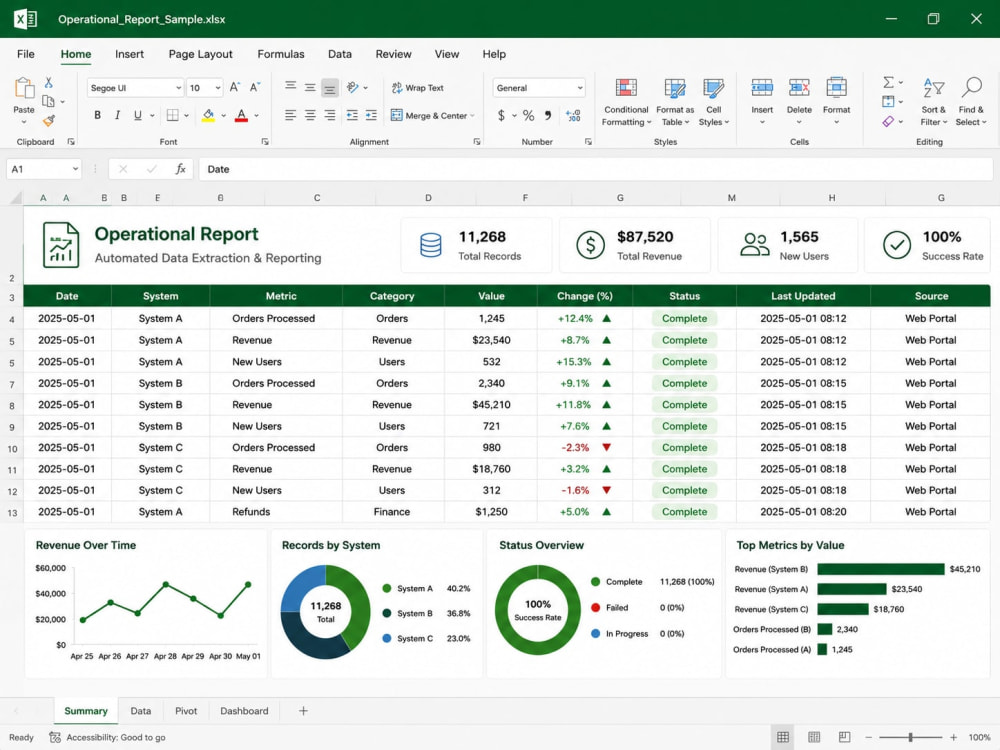Click the zoom slider in status bar
This screenshot has width=1000, height=750.
pyautogui.click(x=910, y=737)
